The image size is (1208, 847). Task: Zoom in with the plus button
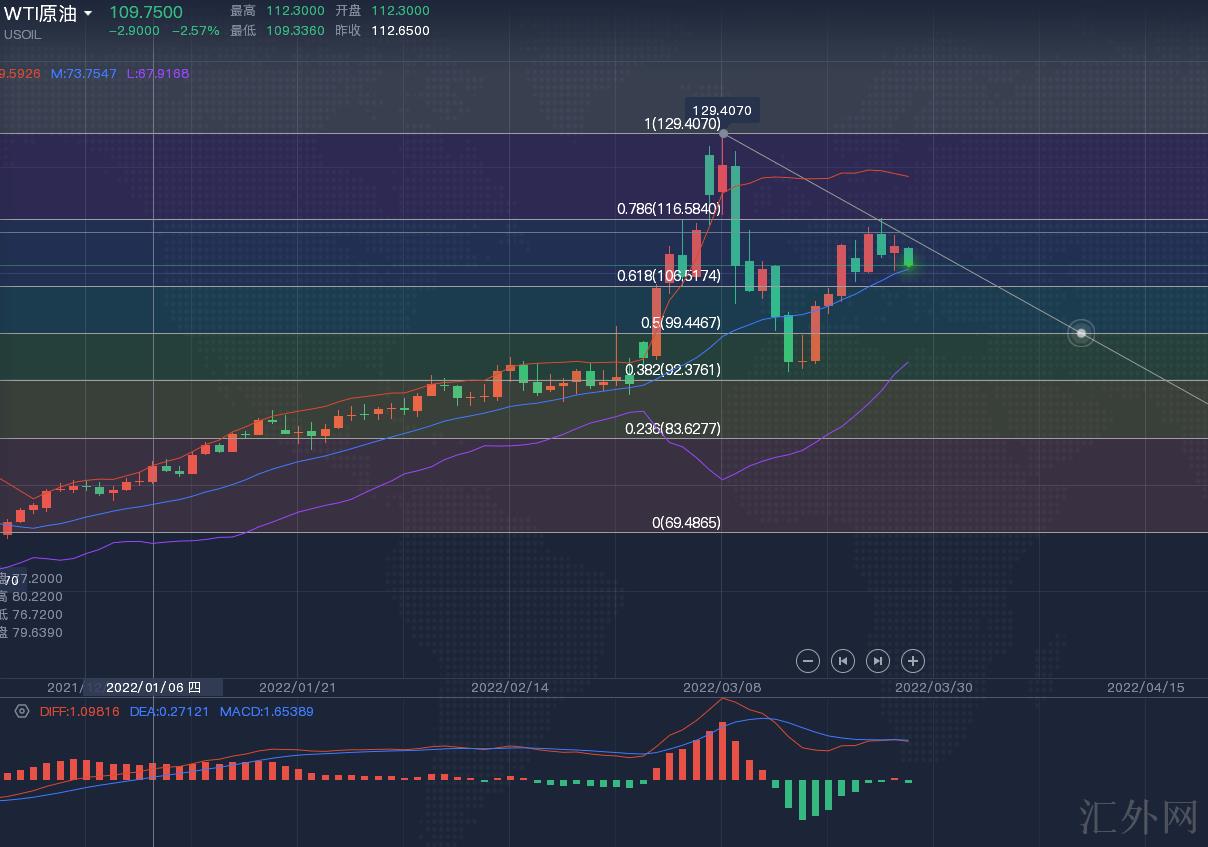tap(912, 660)
